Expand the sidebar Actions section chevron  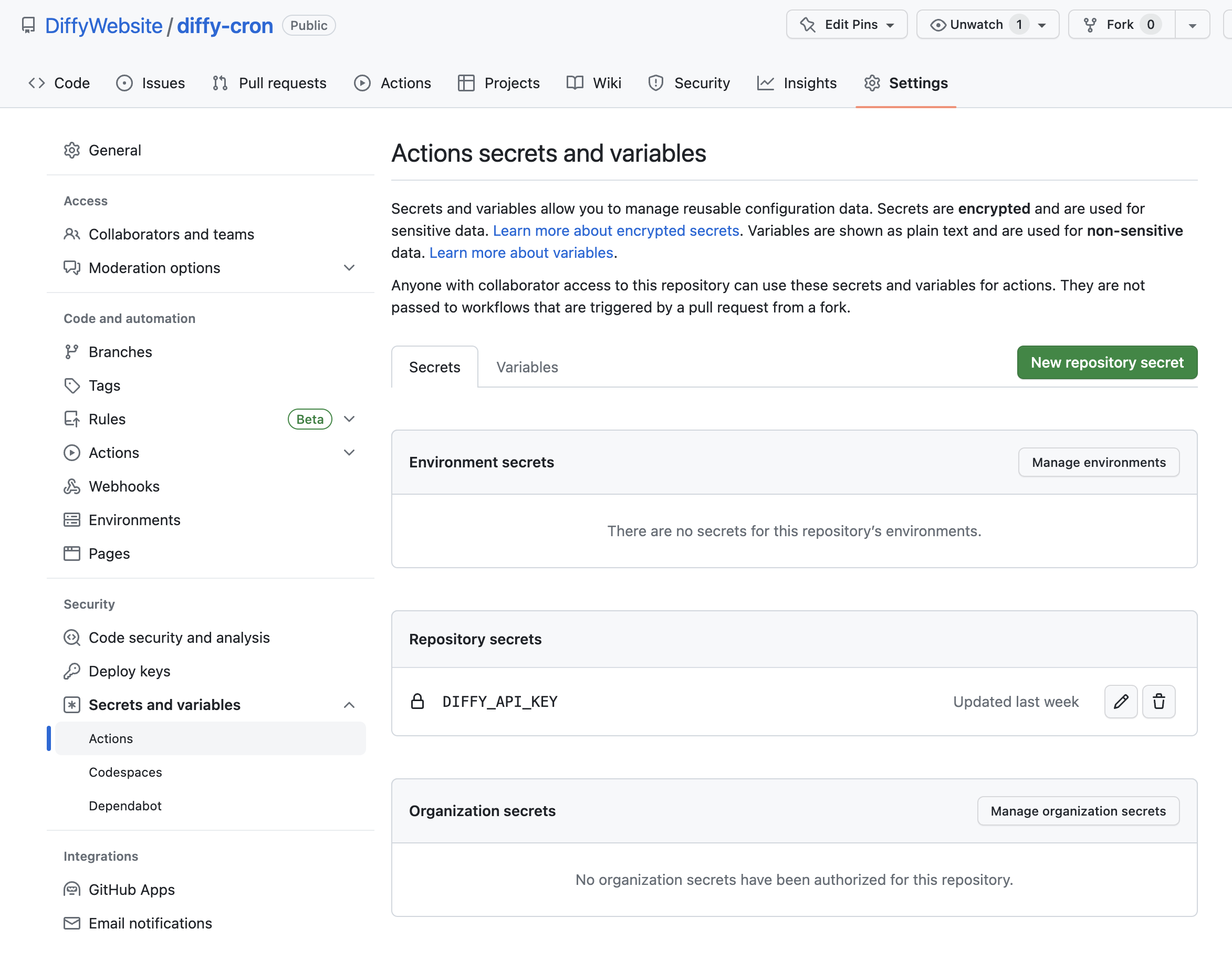click(349, 453)
